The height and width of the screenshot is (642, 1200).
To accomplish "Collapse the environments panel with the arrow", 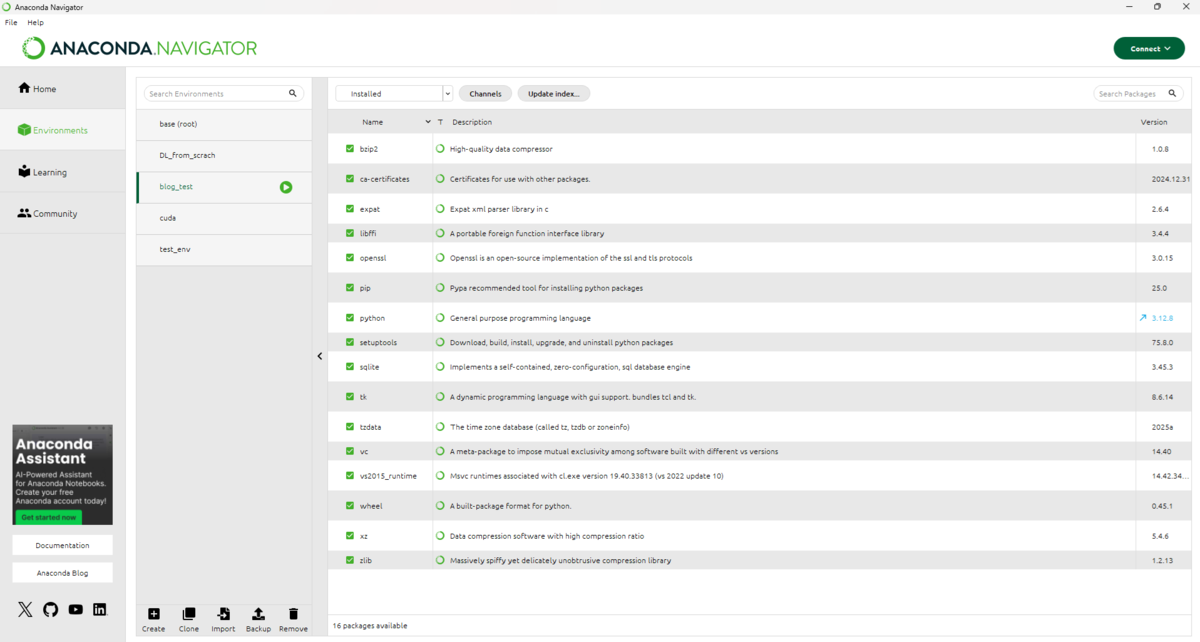I will click(x=320, y=356).
